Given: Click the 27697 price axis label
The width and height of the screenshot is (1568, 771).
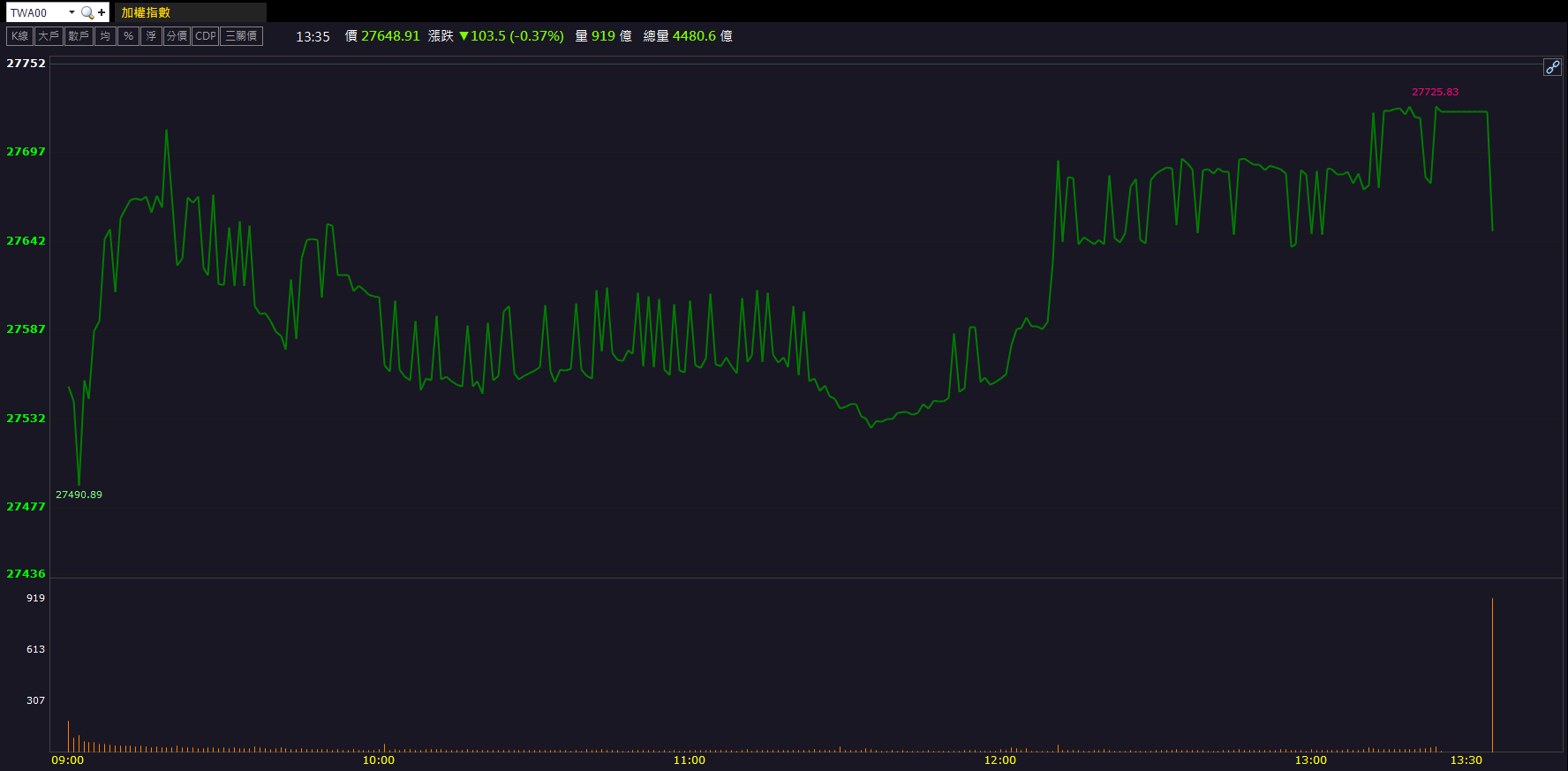Looking at the screenshot, I should (26, 152).
